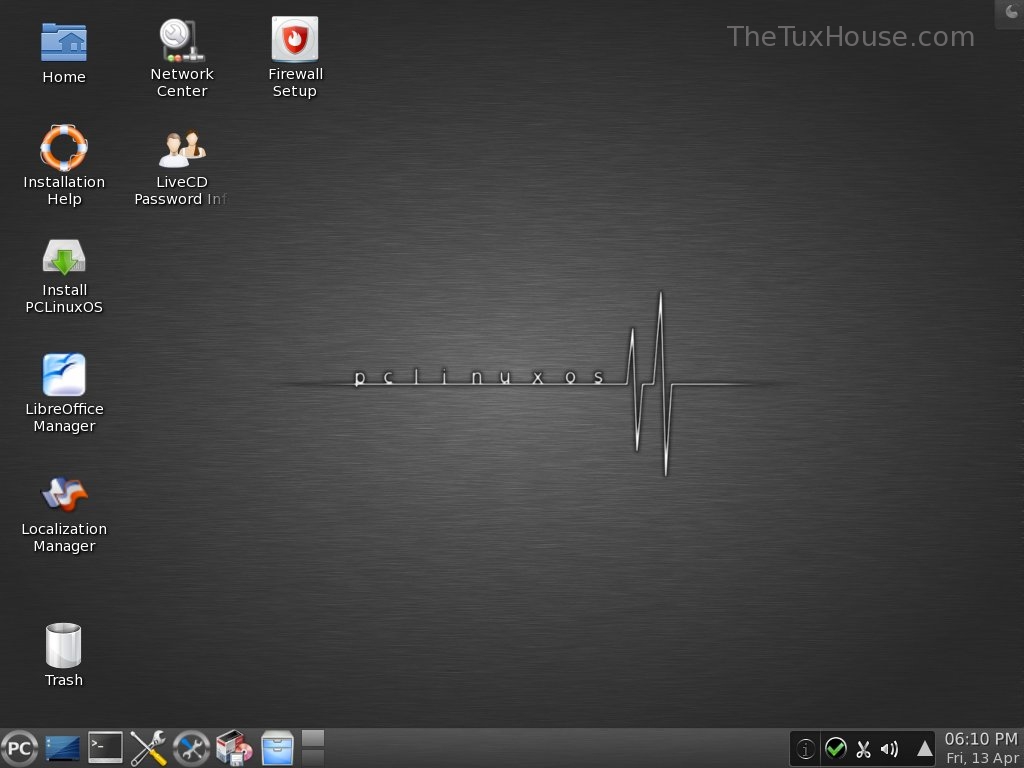Open the Install PCLinuxOS desktop icon
Viewport: 1024px width, 768px height.
pos(64,260)
